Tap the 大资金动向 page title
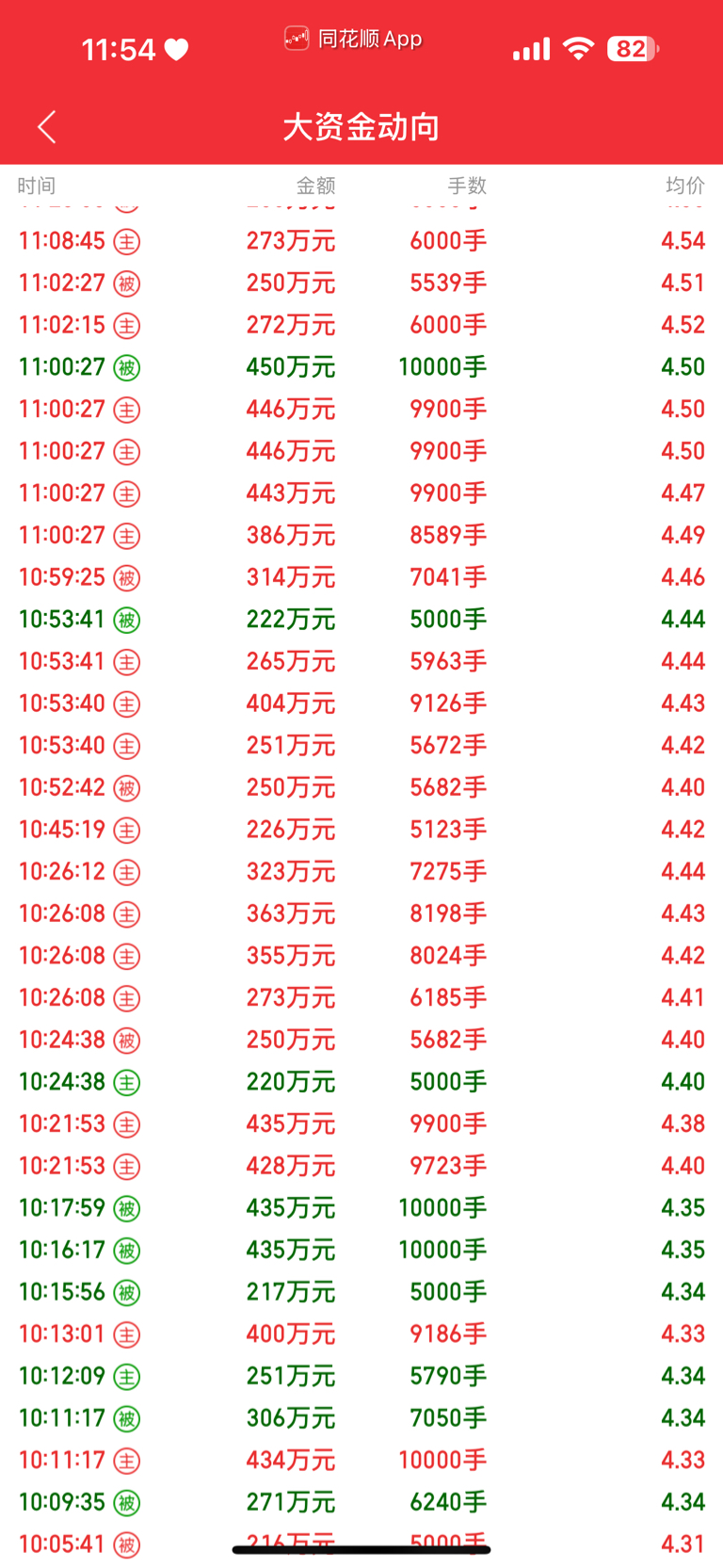This screenshot has width=723, height=1568. (x=361, y=126)
